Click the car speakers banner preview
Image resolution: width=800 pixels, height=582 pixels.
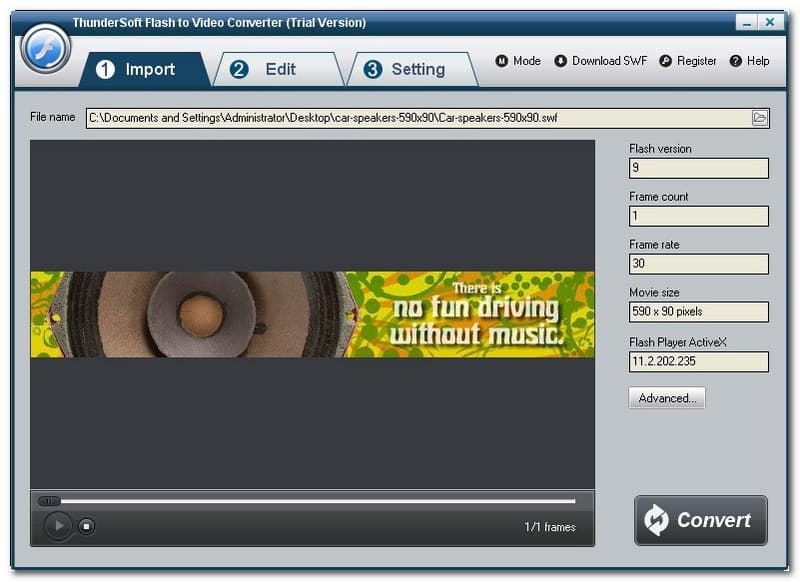click(312, 314)
